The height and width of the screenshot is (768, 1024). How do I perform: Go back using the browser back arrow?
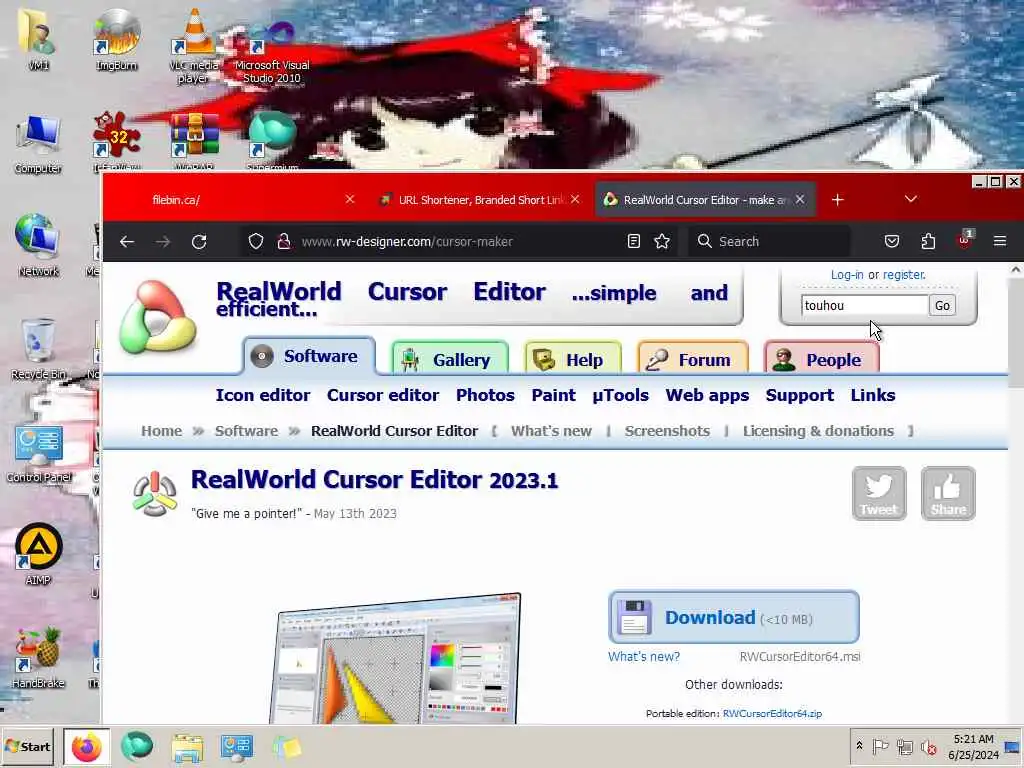point(127,242)
